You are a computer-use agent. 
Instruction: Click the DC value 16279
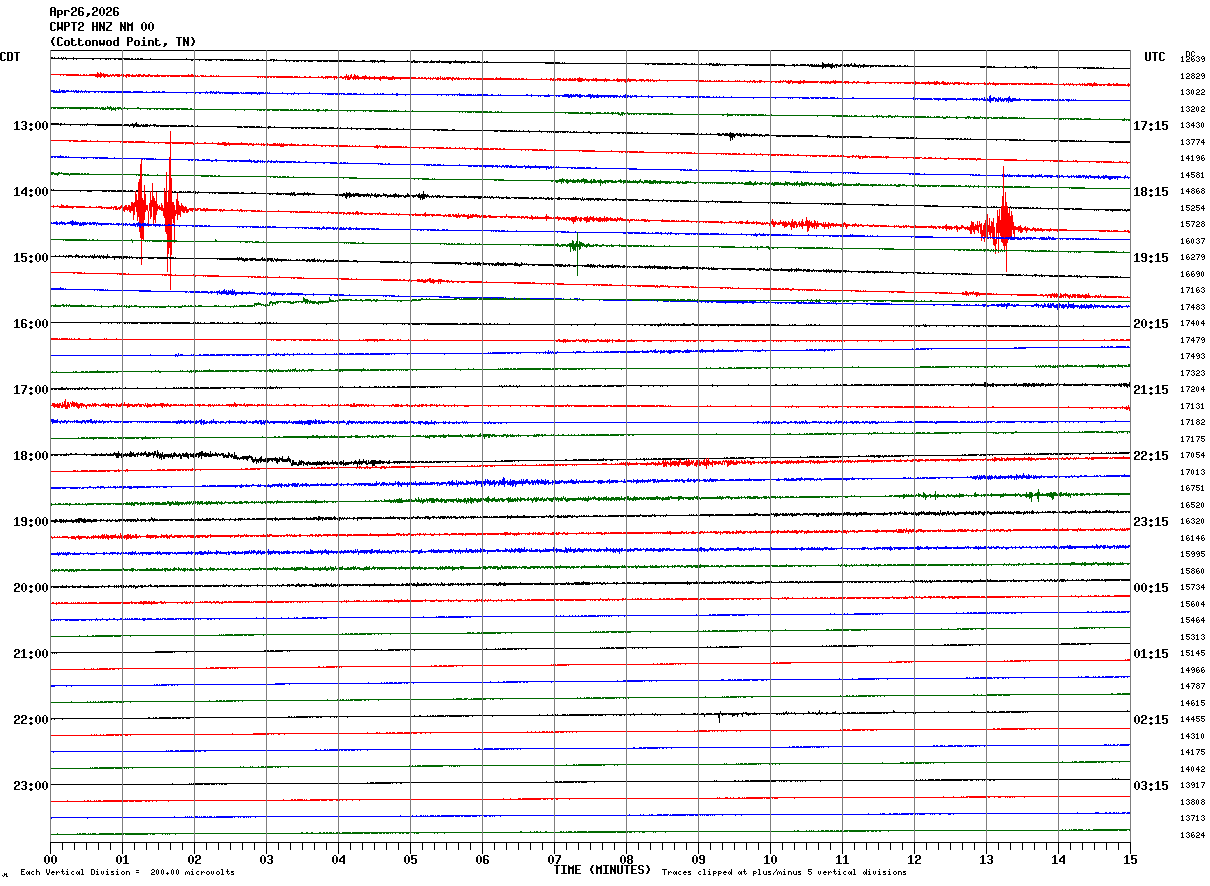(x=1192, y=258)
